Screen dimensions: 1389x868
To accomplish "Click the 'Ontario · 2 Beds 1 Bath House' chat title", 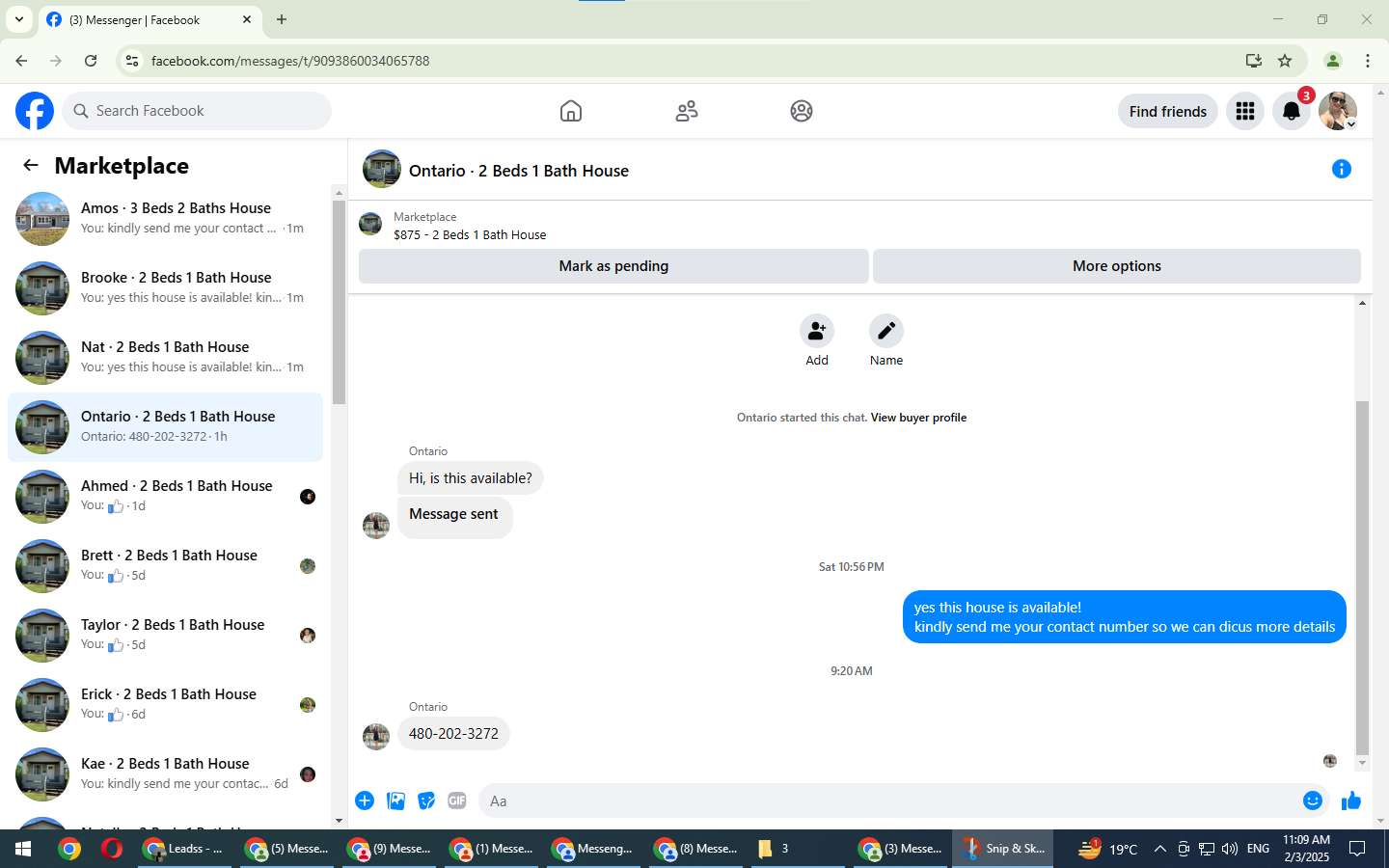I will 519,171.
